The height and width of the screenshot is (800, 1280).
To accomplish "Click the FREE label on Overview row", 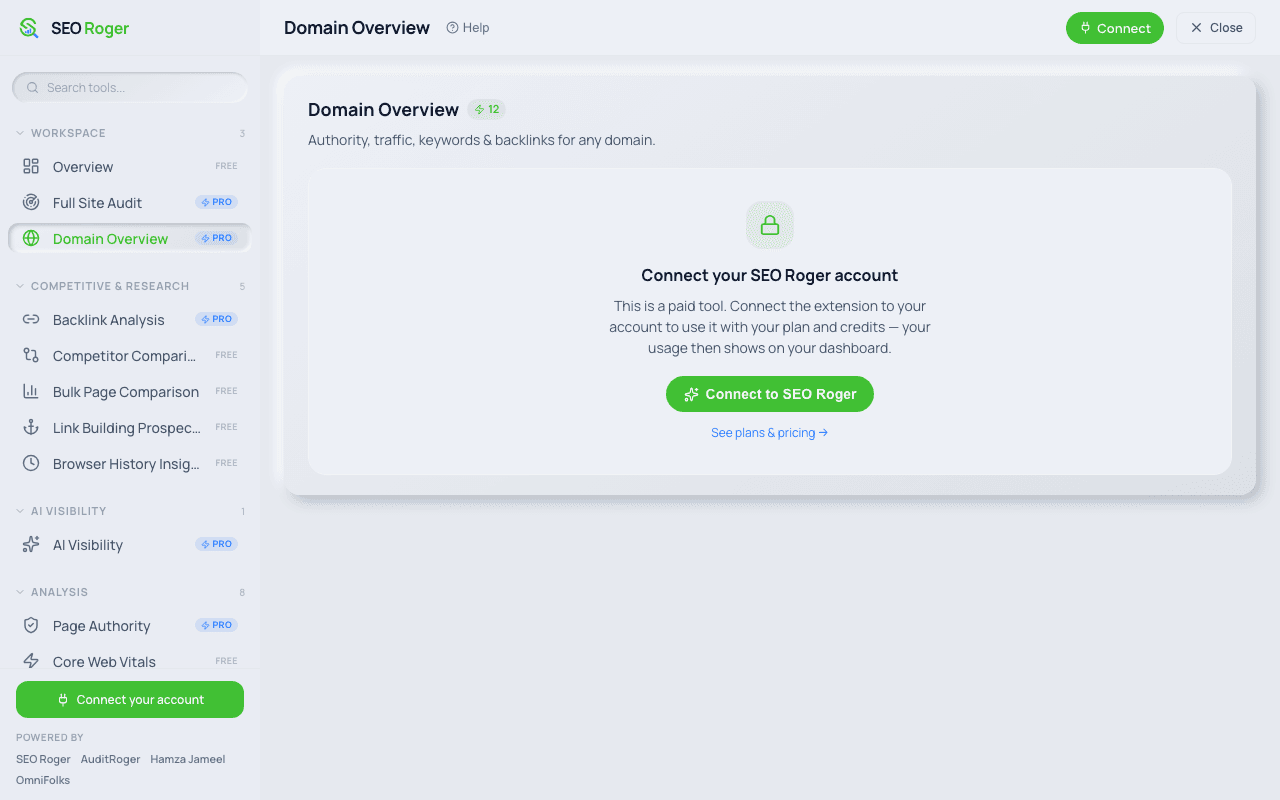I will click(226, 166).
